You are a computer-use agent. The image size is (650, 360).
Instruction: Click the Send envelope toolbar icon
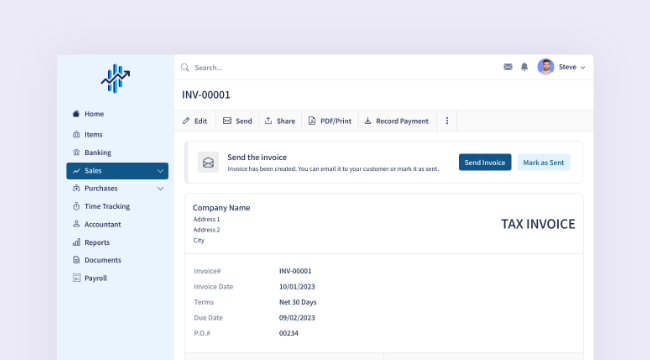(x=227, y=121)
